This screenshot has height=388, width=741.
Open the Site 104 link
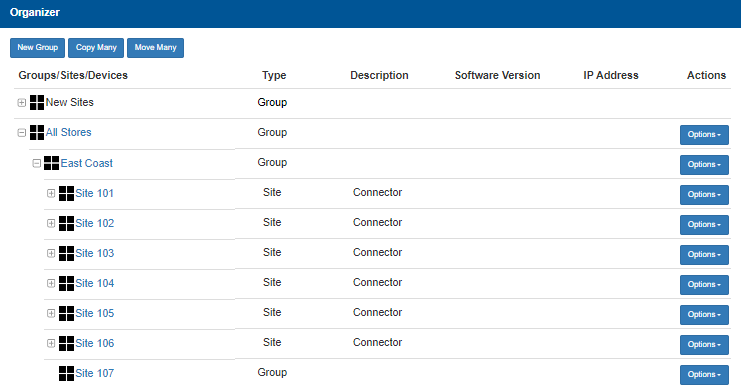95,283
